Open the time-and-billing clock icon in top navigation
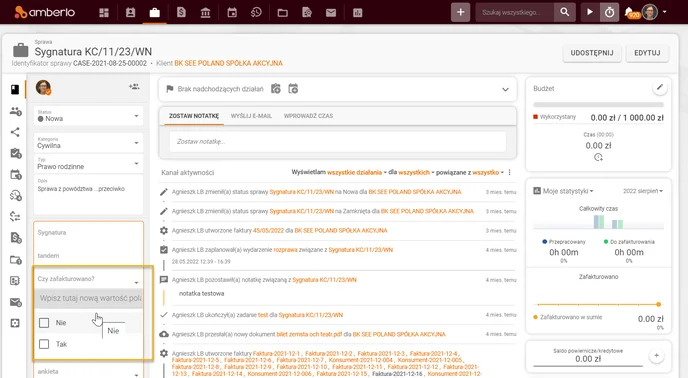688x378 pixels. pyautogui.click(x=256, y=12)
